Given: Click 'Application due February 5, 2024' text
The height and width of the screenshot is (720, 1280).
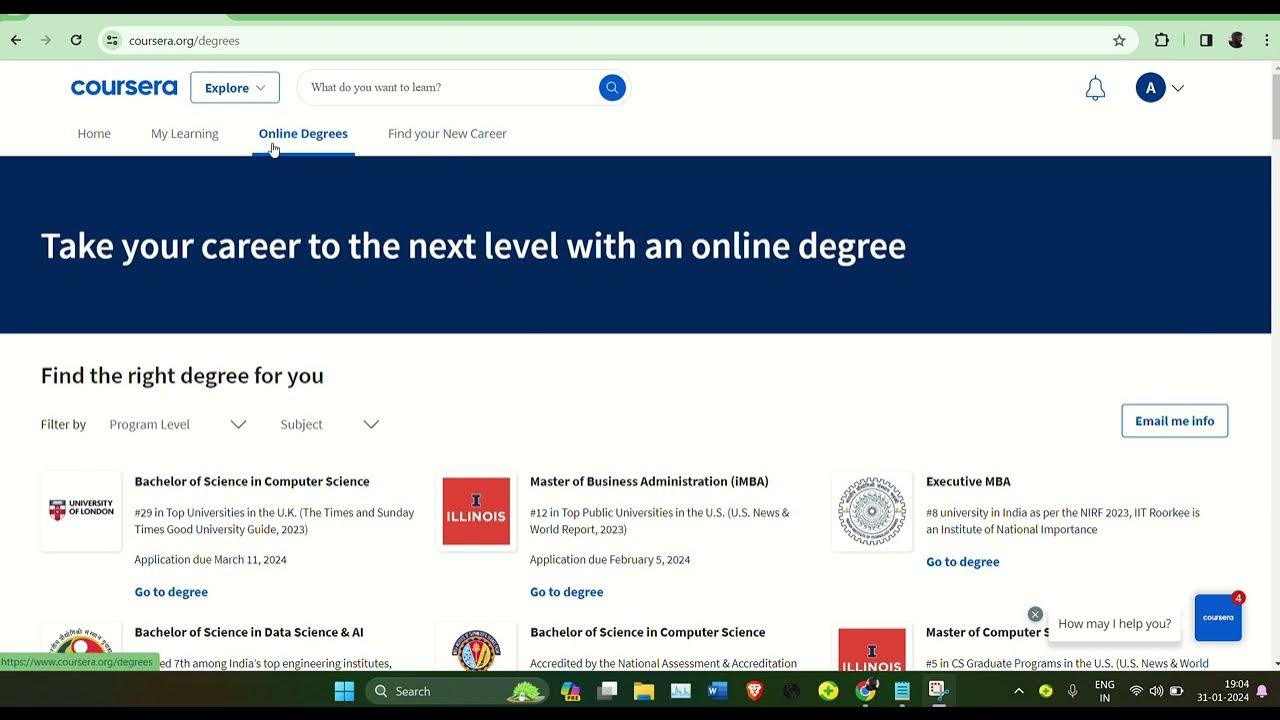Looking at the screenshot, I should [610, 560].
